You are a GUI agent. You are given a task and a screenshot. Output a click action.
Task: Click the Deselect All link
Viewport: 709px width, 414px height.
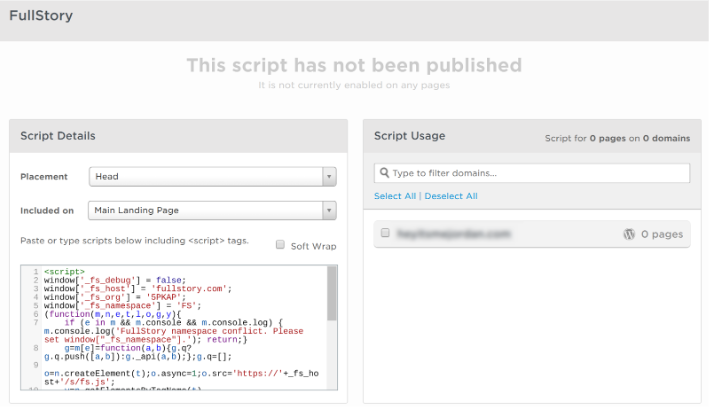pyautogui.click(x=451, y=196)
